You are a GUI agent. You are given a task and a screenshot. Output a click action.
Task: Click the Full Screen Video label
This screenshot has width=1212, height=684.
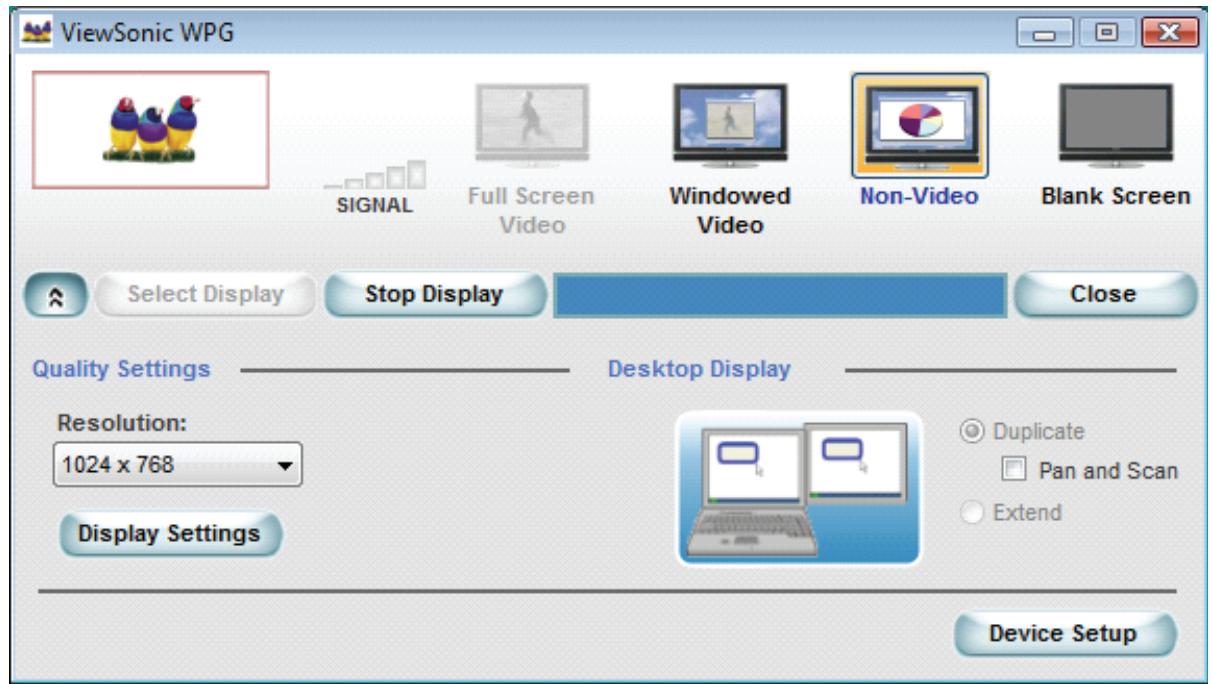[x=531, y=210]
